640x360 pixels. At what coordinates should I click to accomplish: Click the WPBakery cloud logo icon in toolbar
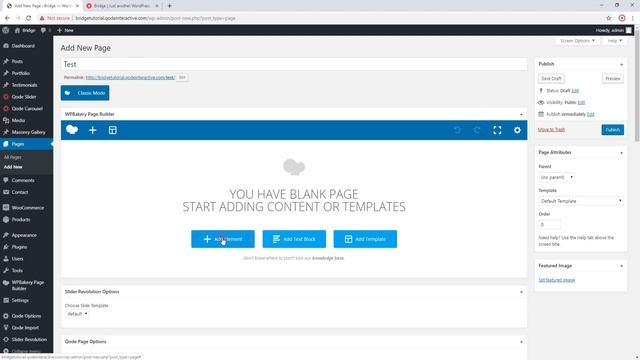[x=72, y=130]
